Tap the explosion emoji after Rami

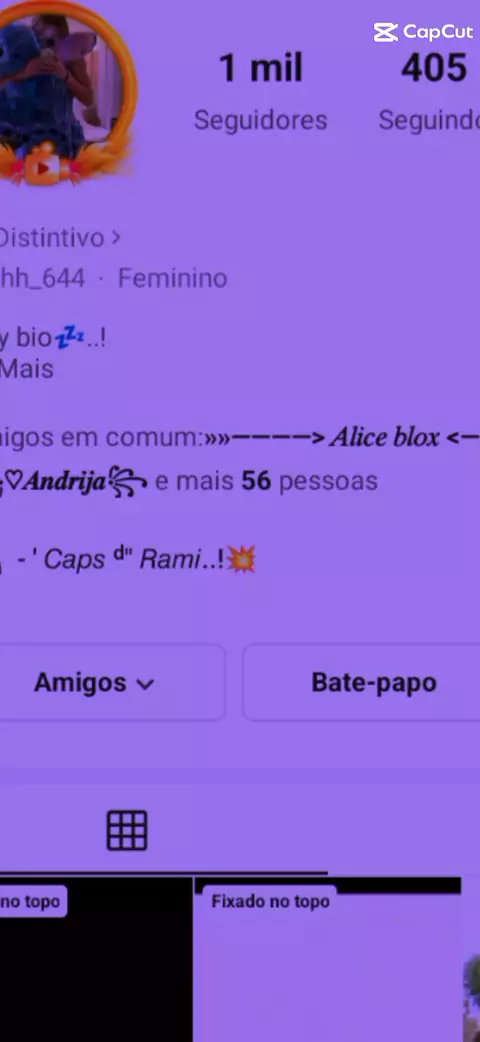point(241,560)
